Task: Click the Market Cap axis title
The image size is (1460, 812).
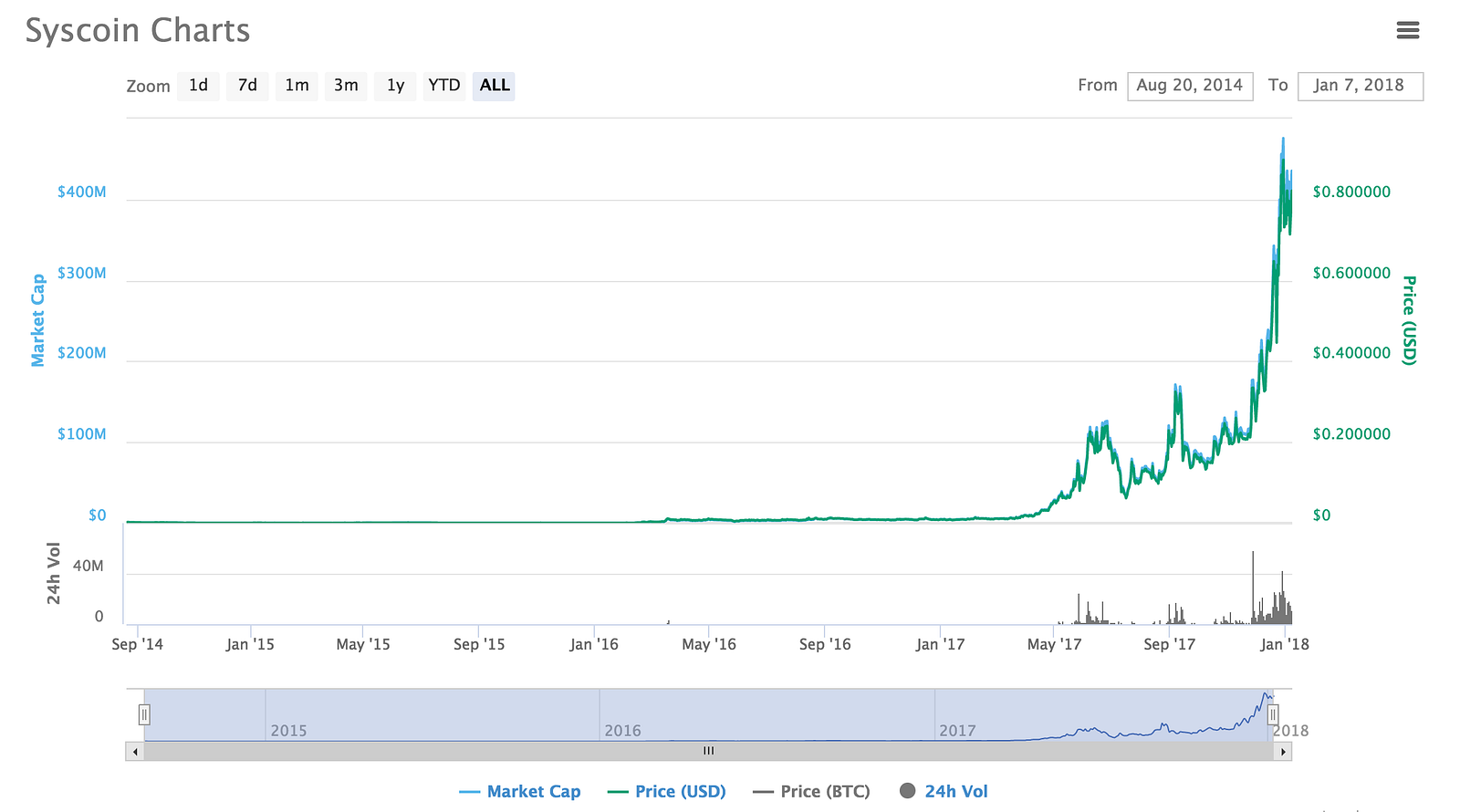Action: click(x=37, y=320)
